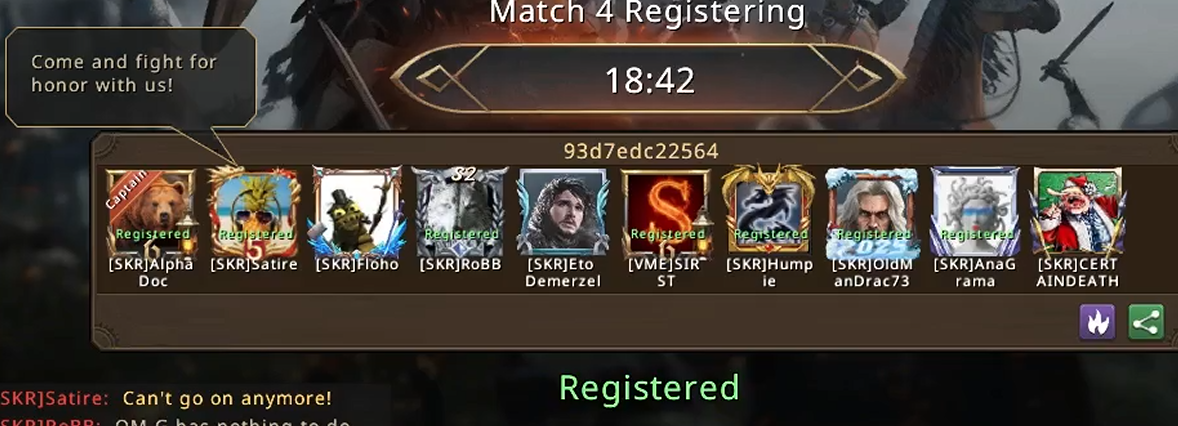Open the chat message 'Can't go on anymore!'
Viewport: 1178px width, 426px height.
(x=227, y=397)
